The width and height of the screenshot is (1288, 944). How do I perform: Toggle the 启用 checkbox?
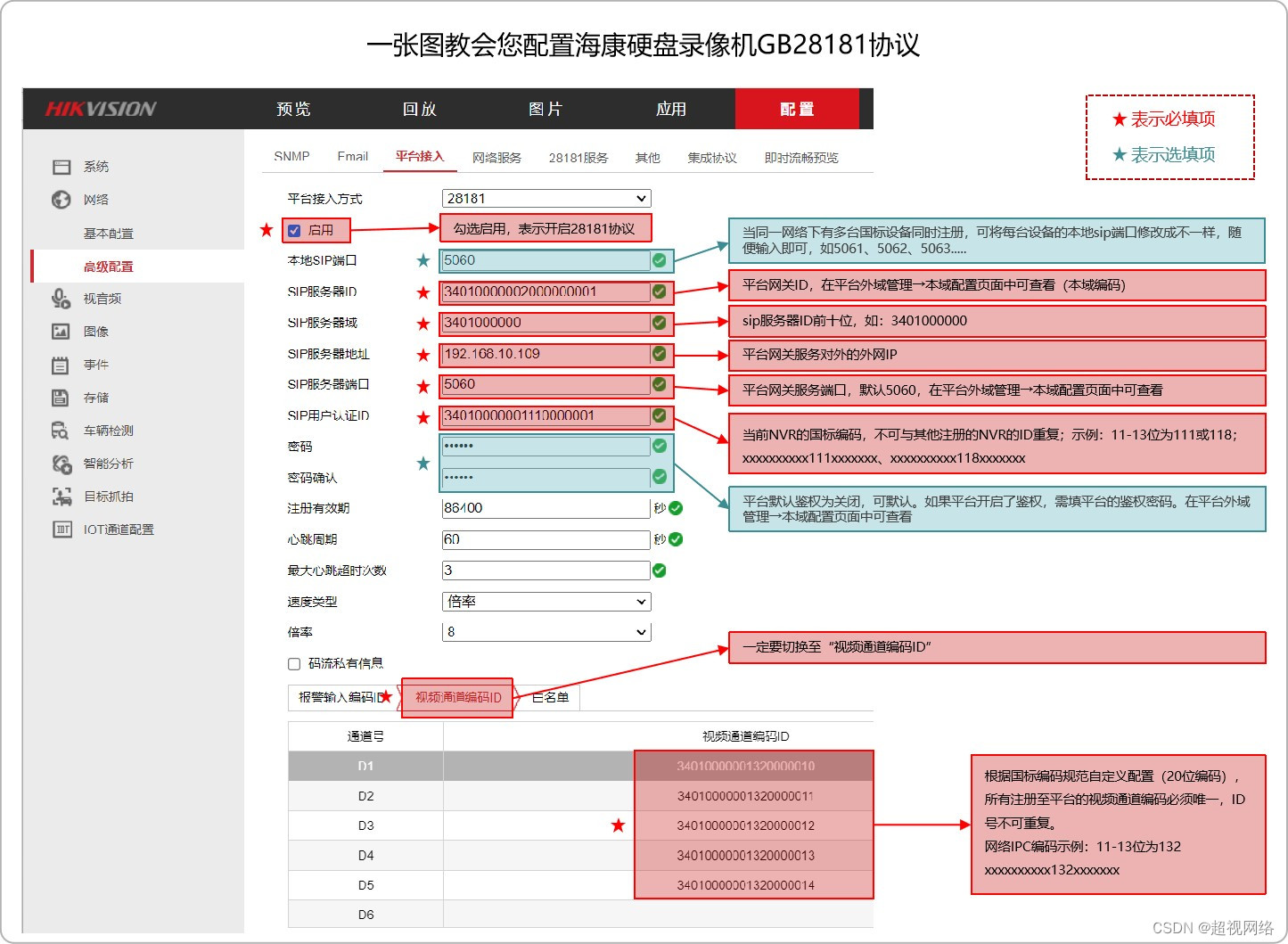click(294, 230)
